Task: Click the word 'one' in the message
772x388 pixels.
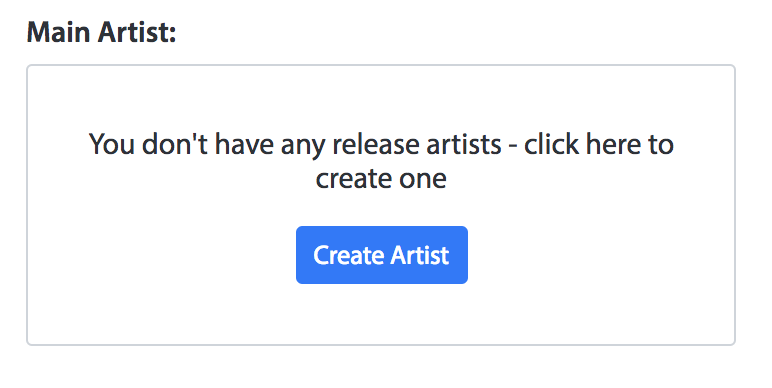Action: 423,178
